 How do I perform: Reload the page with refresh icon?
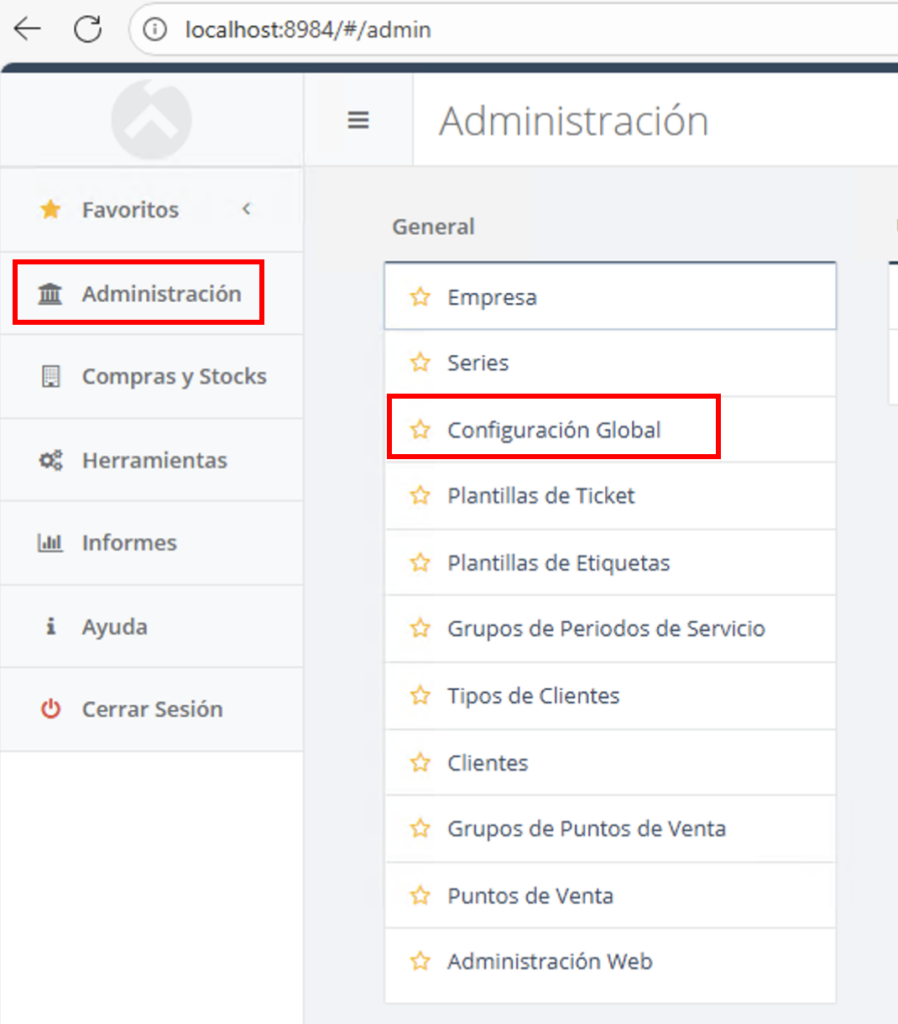[88, 29]
